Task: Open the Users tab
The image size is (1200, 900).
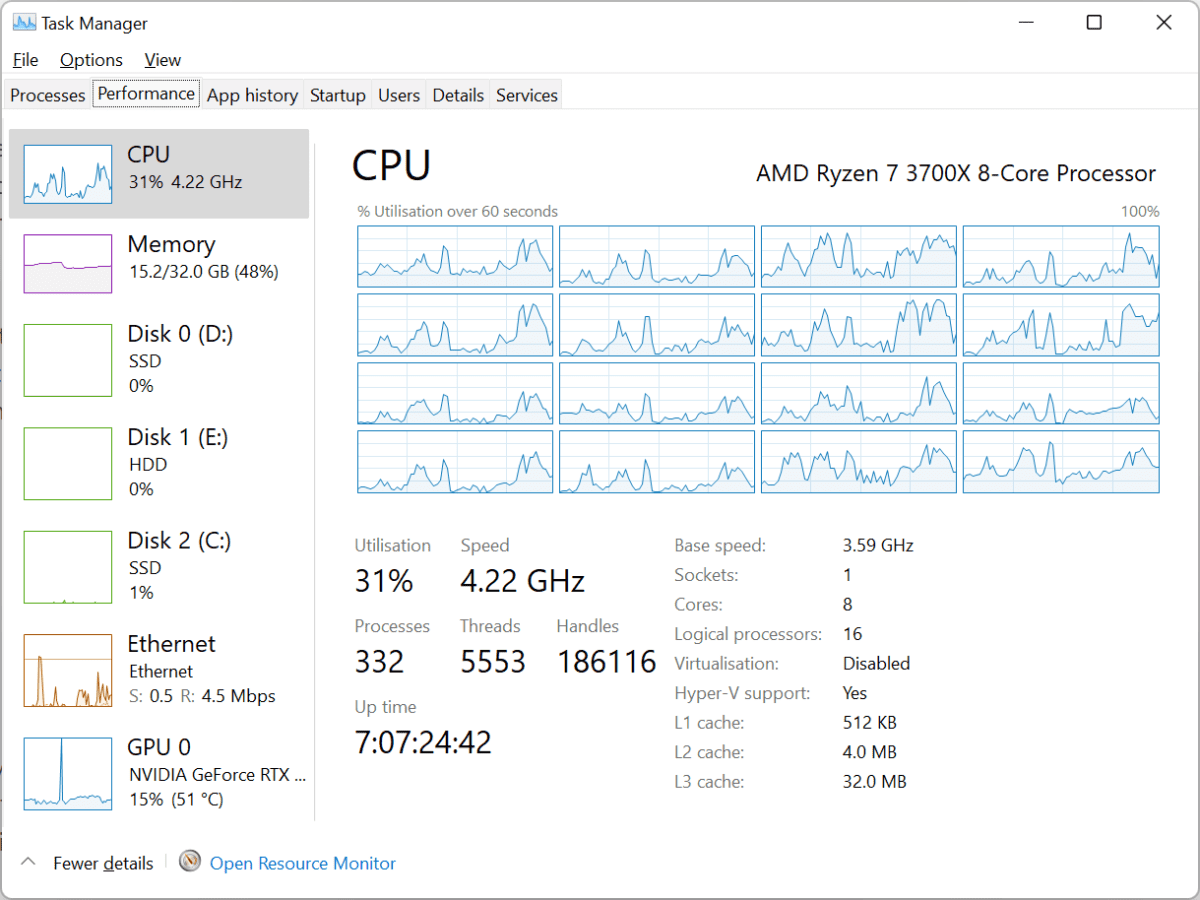Action: click(398, 95)
